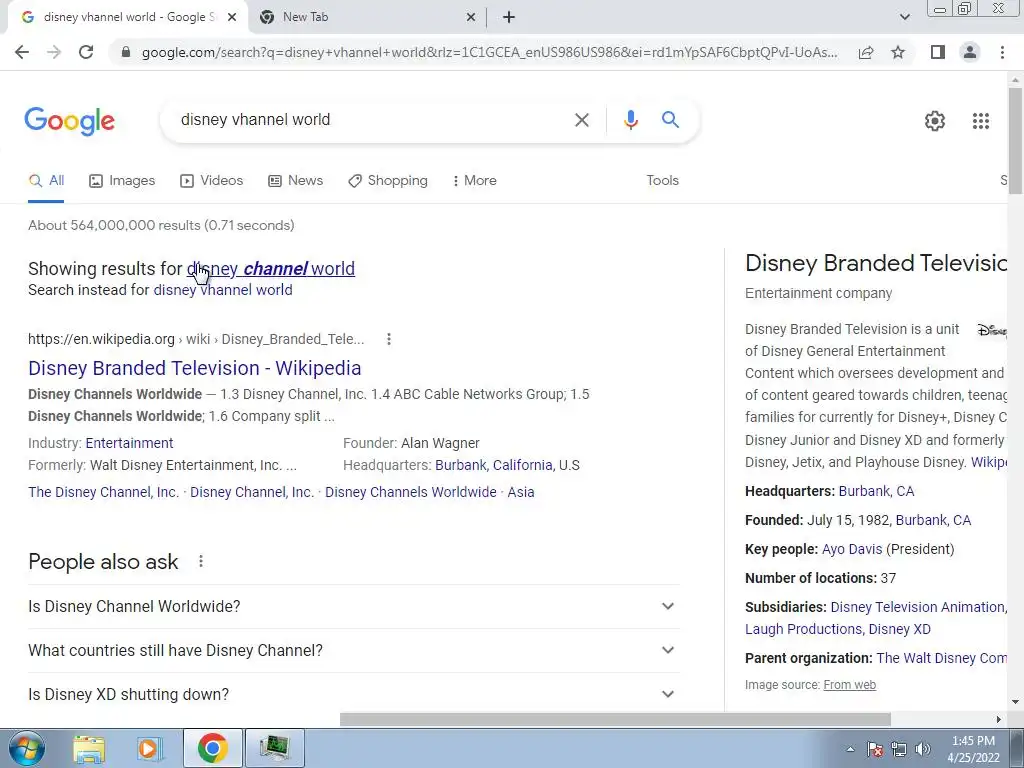
Task: Open the tab search dropdown
Action: 904,18
